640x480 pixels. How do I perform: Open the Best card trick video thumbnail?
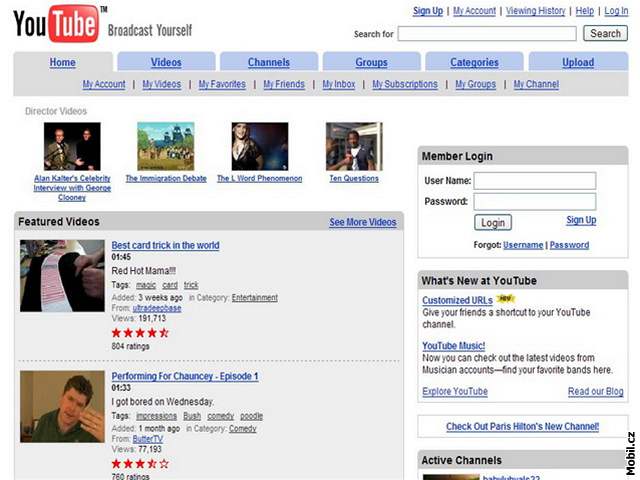[62, 276]
